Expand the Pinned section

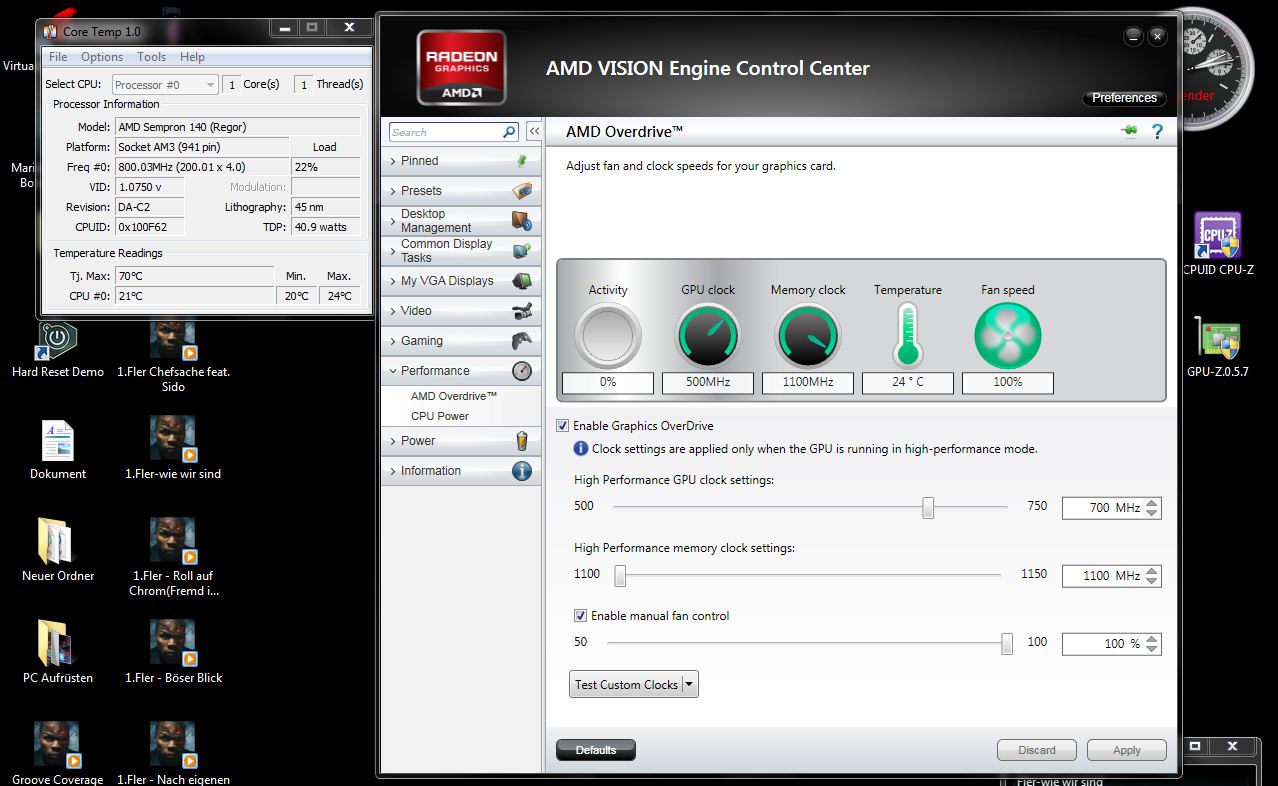pyautogui.click(x=392, y=161)
